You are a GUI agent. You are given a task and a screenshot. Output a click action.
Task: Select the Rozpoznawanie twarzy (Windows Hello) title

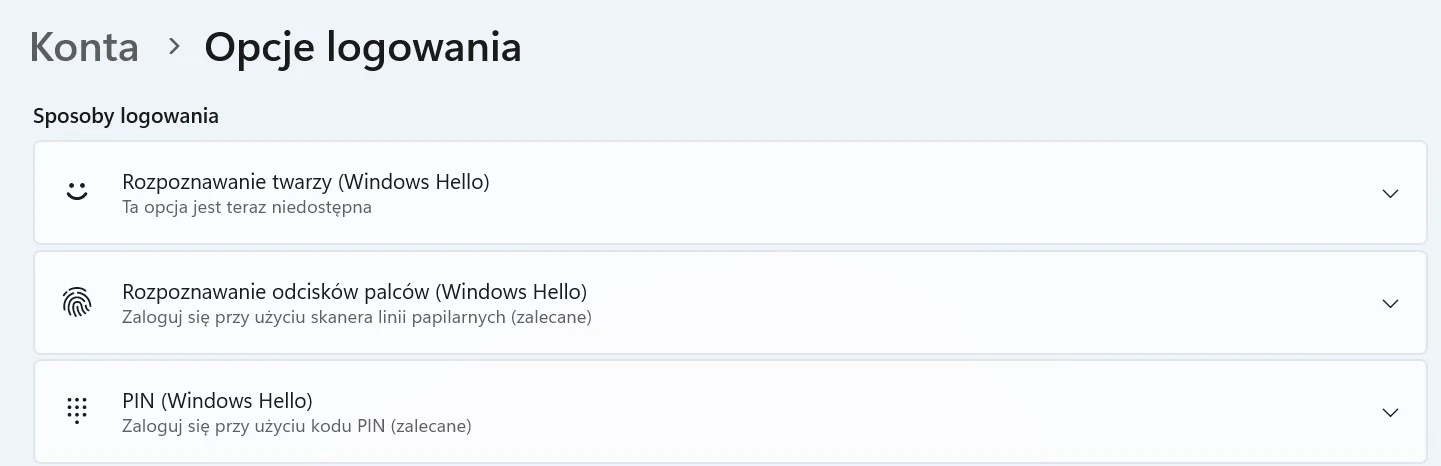pyautogui.click(x=306, y=182)
